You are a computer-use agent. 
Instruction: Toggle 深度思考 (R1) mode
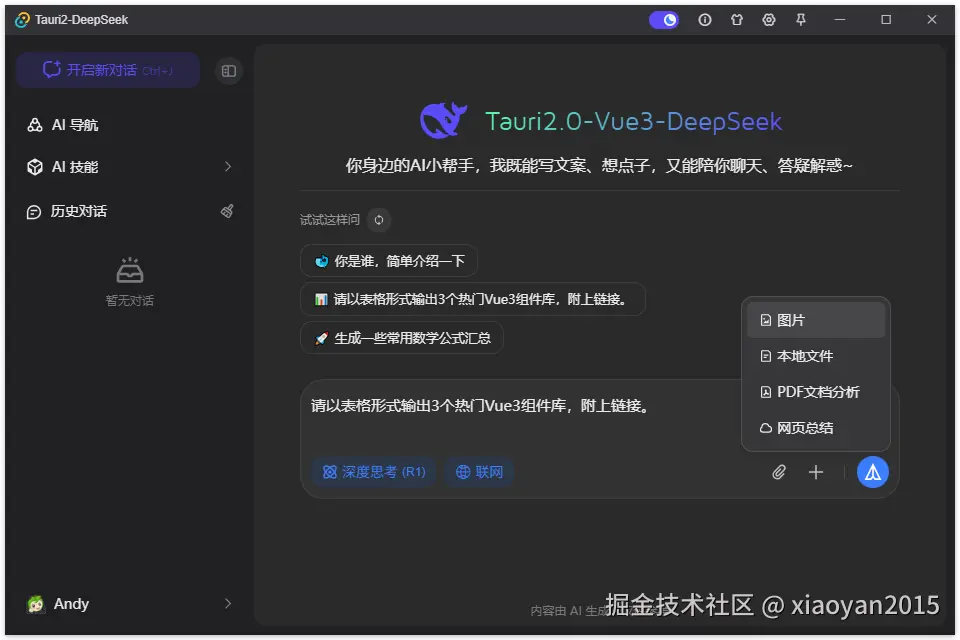pyautogui.click(x=374, y=472)
